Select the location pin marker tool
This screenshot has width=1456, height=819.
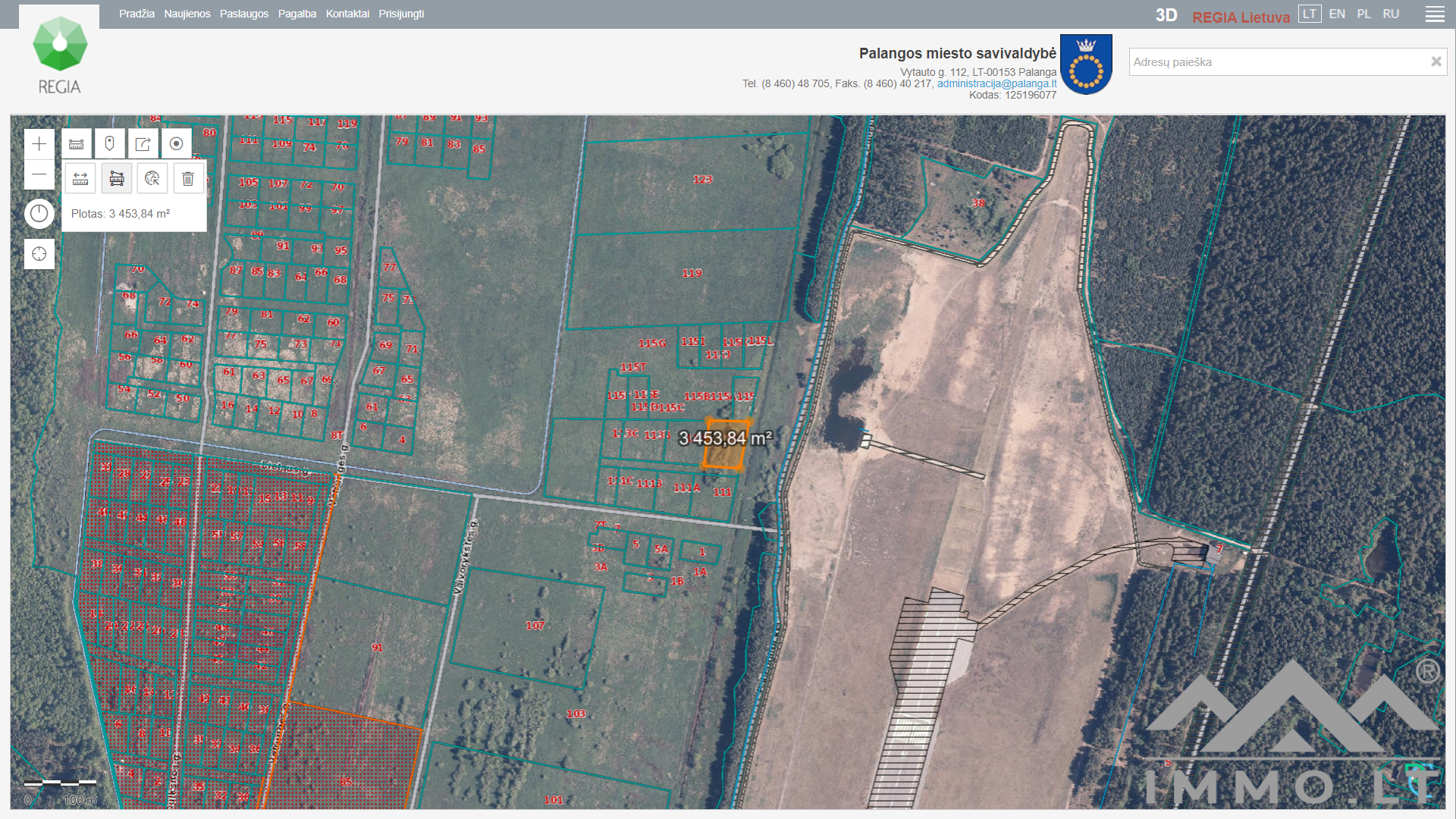pos(110,143)
